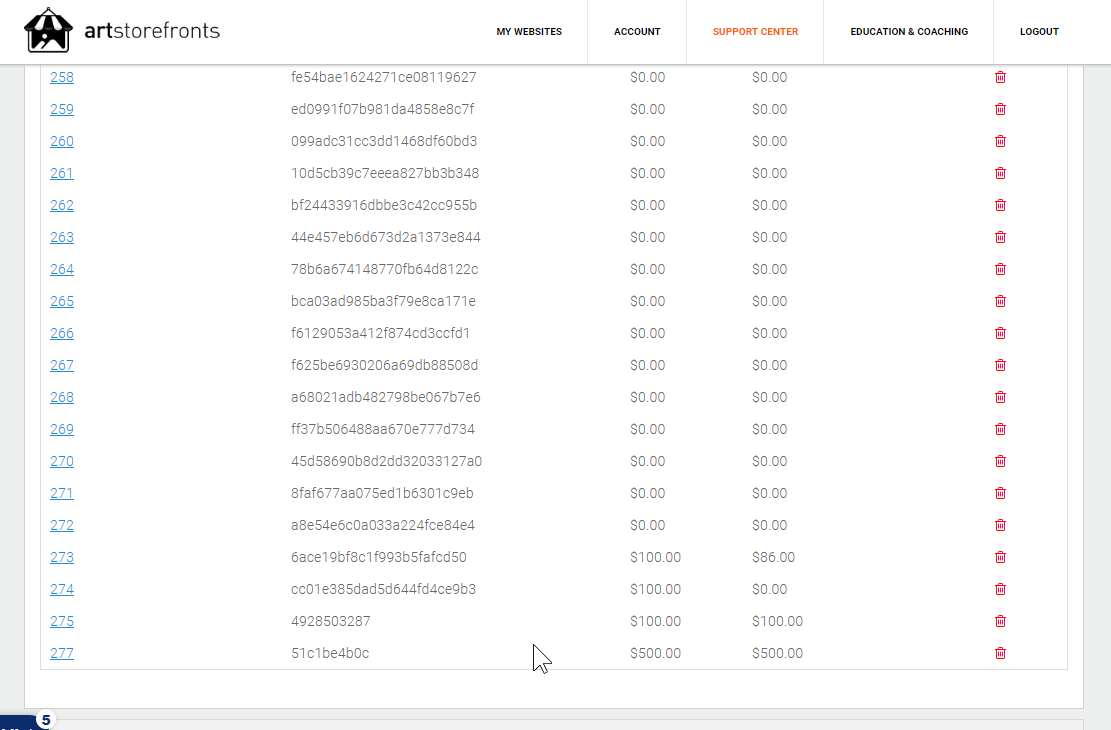Viewport: 1111px width, 730px height.
Task: Click trash icon for row 270
Action: (x=1000, y=461)
